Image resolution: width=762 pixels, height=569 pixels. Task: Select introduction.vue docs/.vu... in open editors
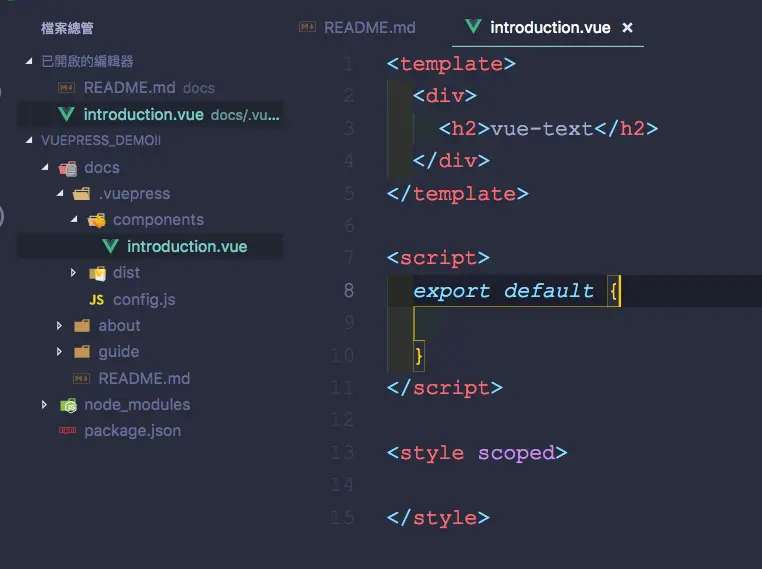point(151,115)
